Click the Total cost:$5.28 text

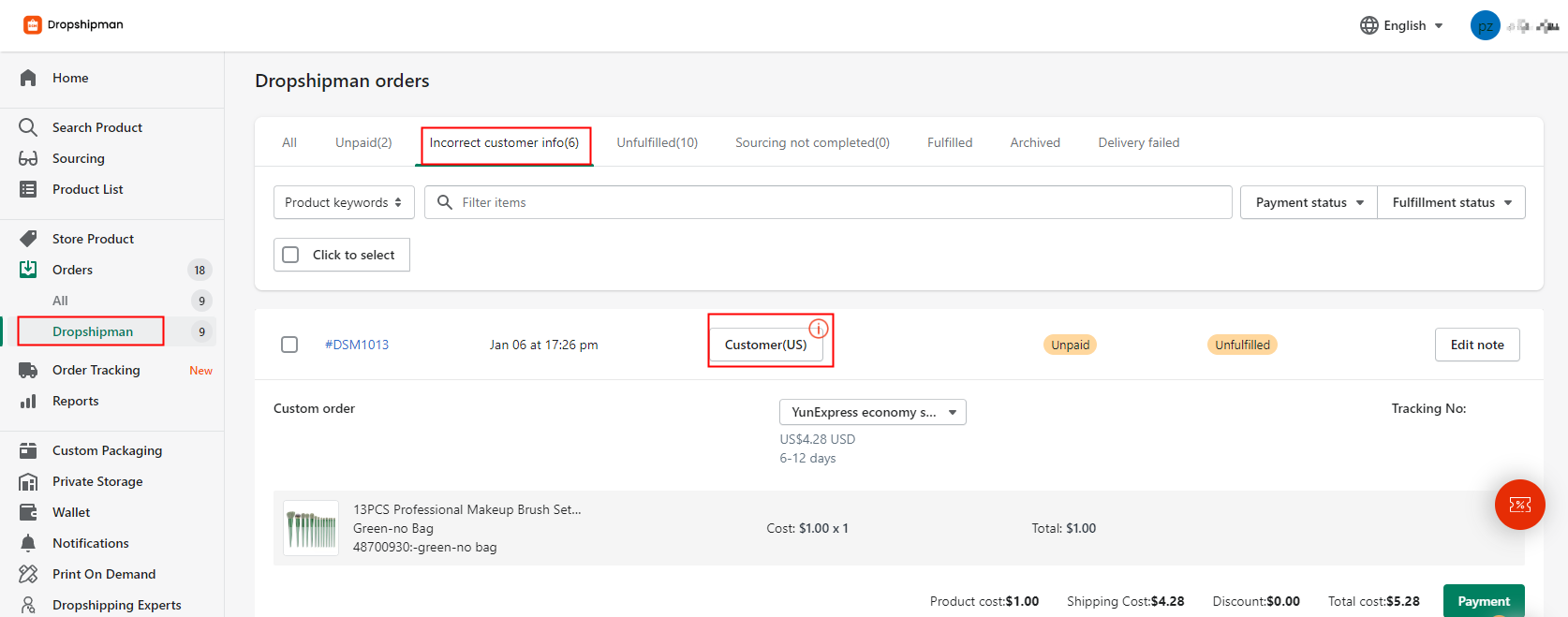[1374, 601]
